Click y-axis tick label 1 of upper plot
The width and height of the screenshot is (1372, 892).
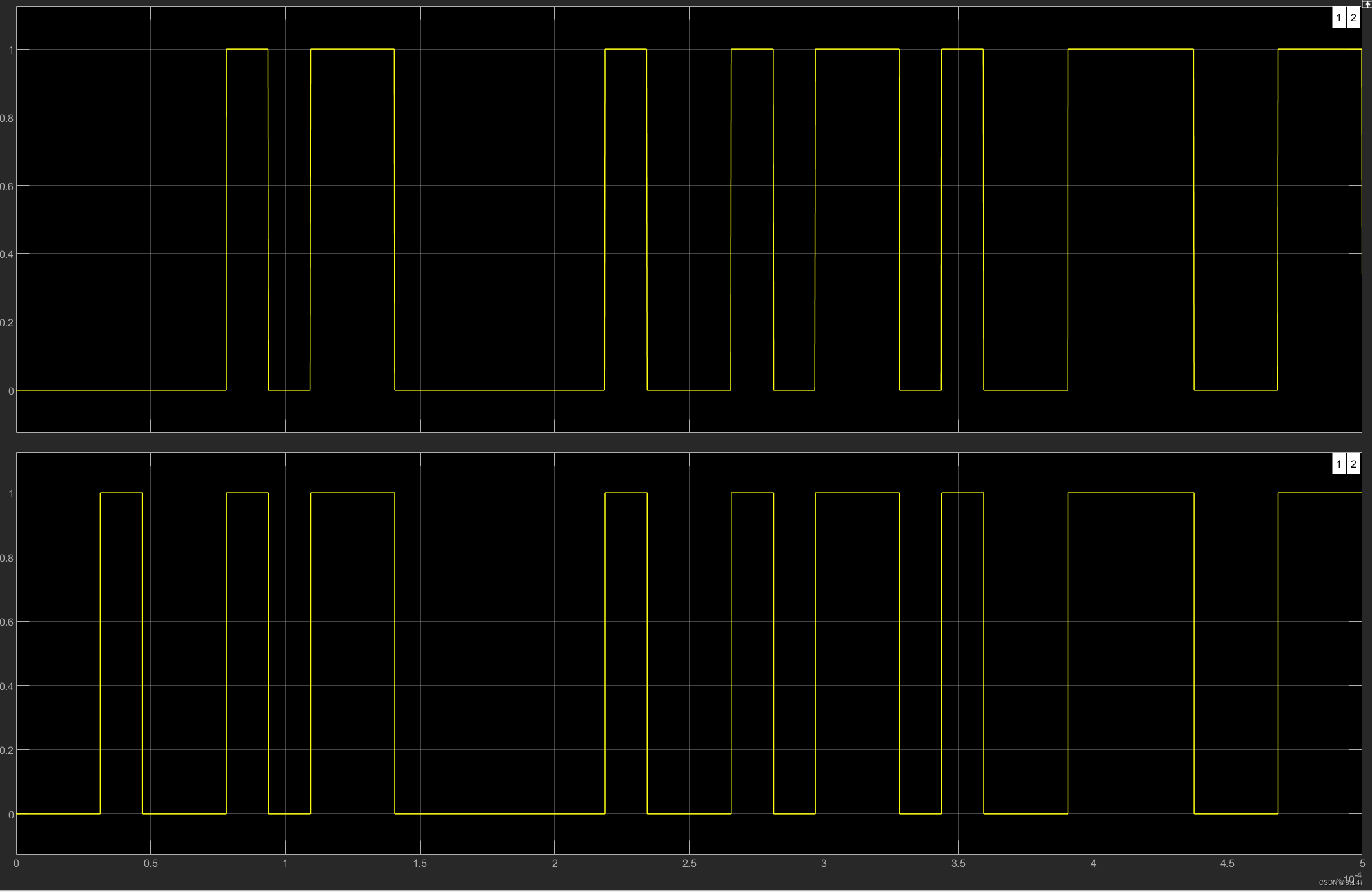tap(11, 50)
